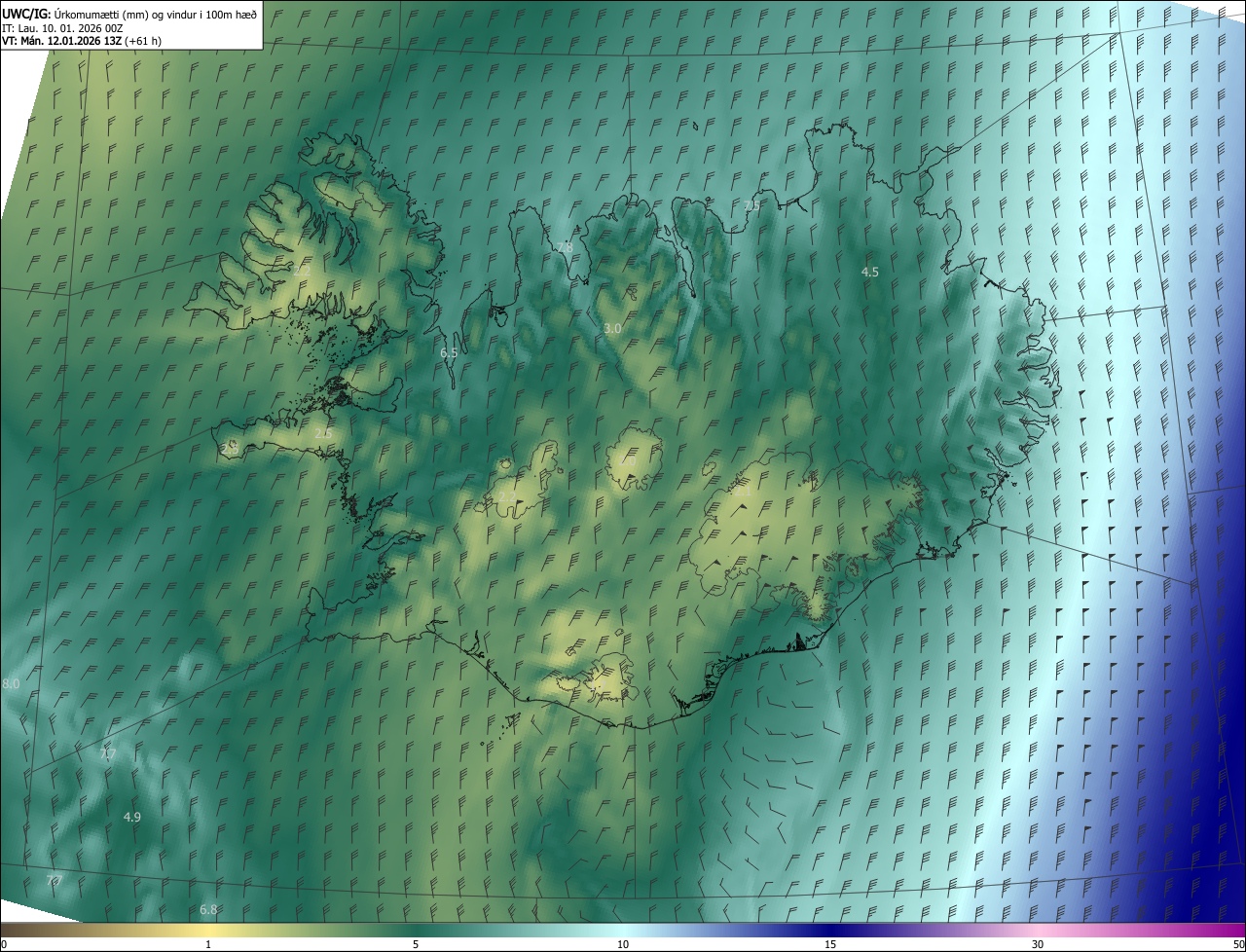
Task: Click the 'VT: Mán. 12.01.2026 13Z (+61 h)' line
Action: [82, 41]
